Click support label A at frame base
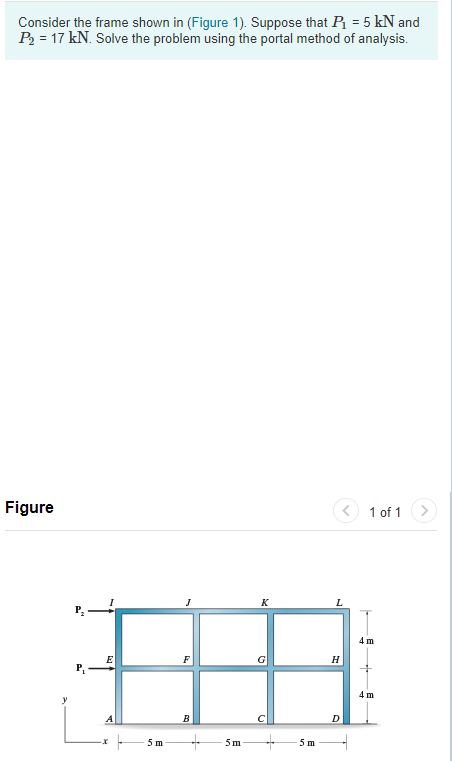The image size is (452, 761). click(x=109, y=719)
